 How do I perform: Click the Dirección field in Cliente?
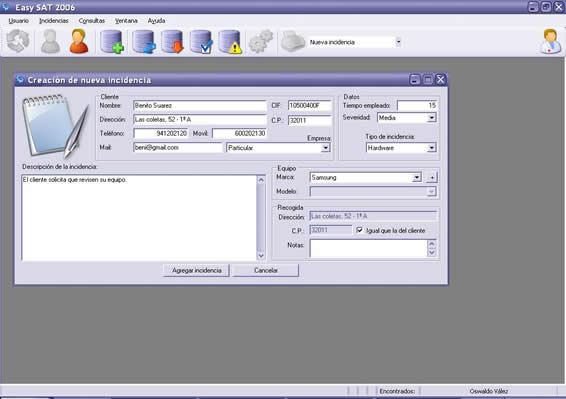click(200, 120)
